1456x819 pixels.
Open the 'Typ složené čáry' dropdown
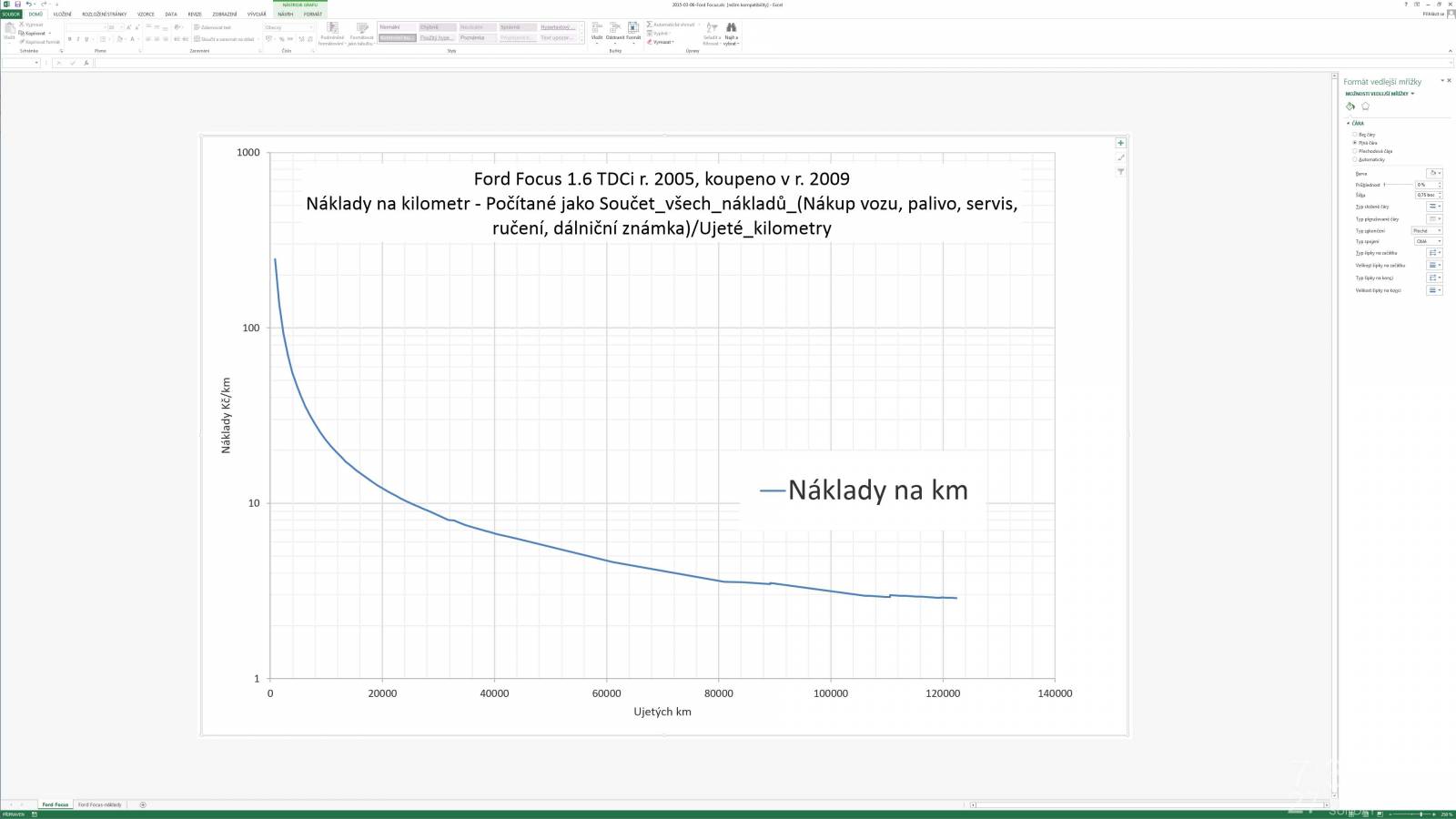click(1434, 207)
